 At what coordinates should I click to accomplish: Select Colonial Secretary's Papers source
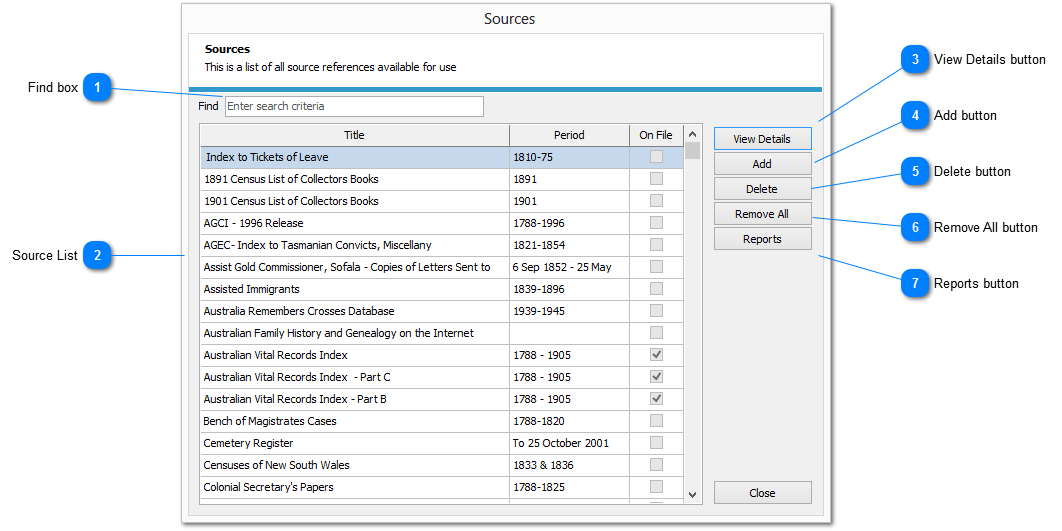269,487
